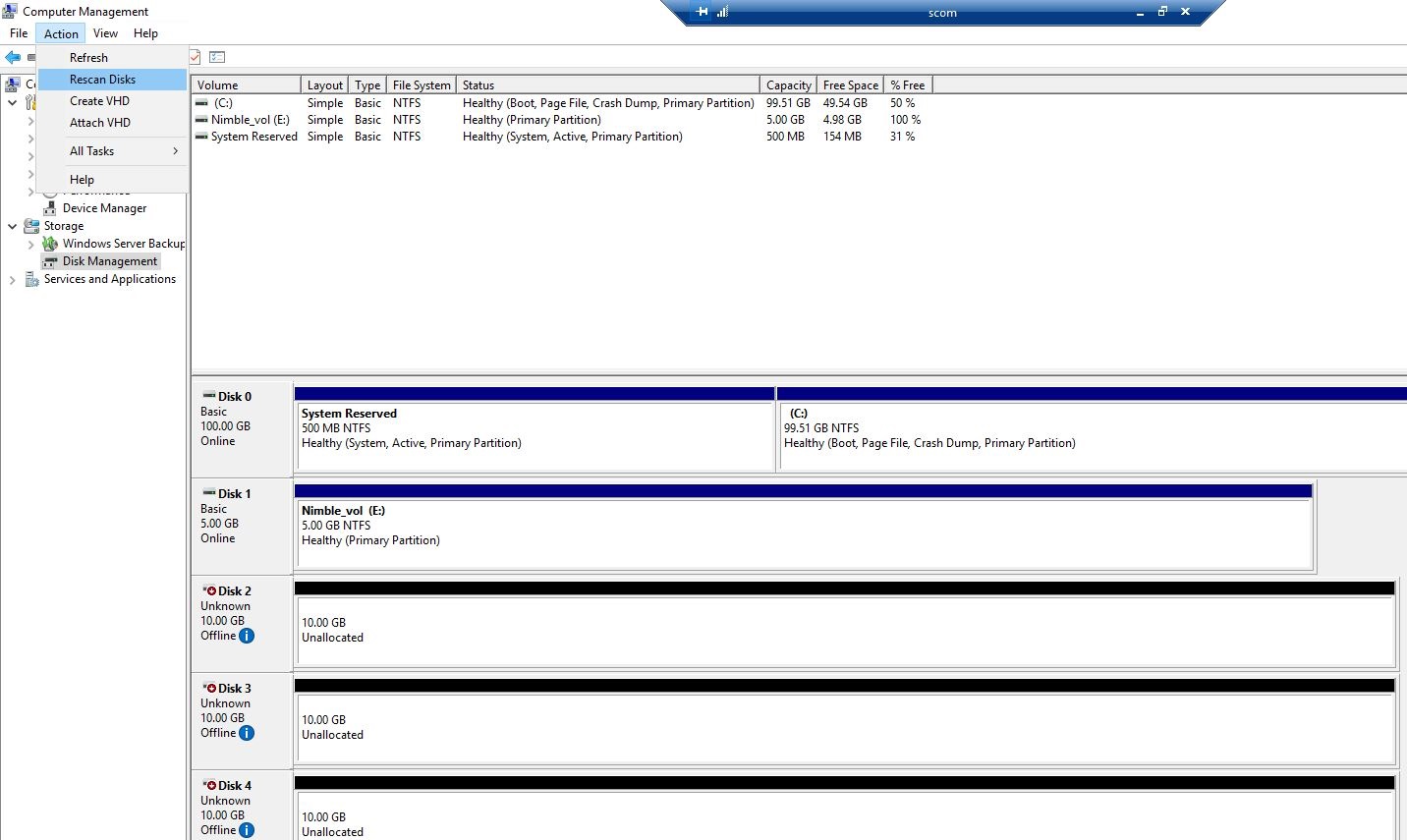Select the System Reserved partition block on Disk 0
This screenshot has width=1407, height=840.
[535, 428]
